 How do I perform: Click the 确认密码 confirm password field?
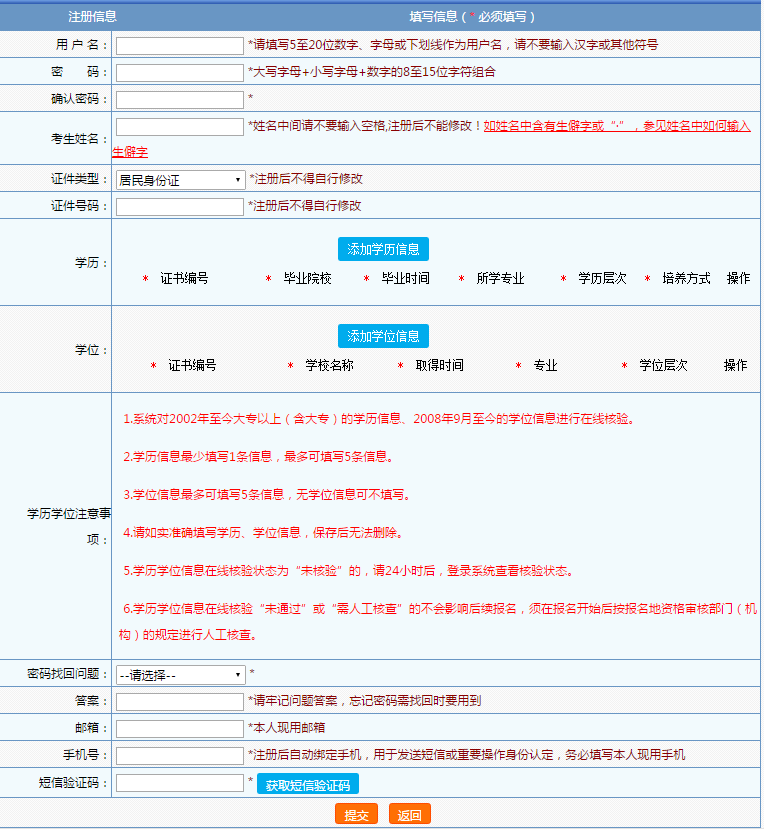180,99
